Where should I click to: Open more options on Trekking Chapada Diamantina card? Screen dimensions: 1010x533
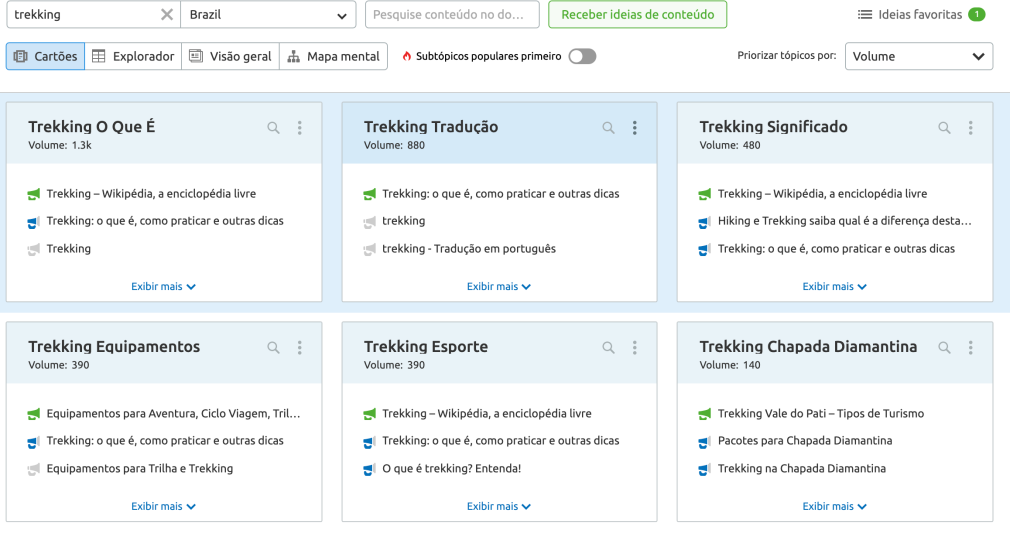[x=971, y=347]
